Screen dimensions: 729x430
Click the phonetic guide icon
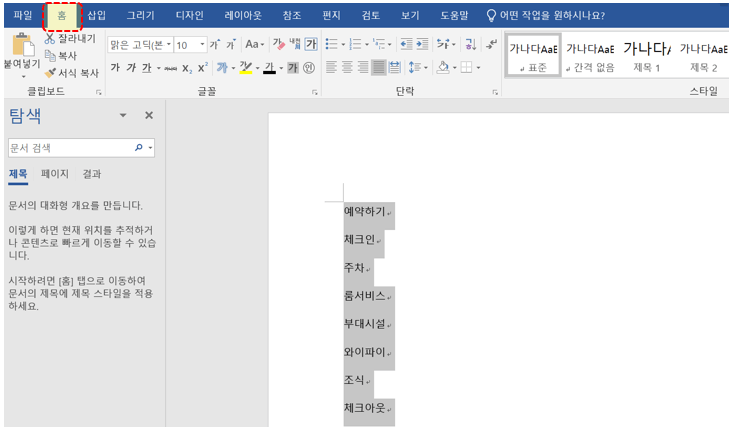295,44
